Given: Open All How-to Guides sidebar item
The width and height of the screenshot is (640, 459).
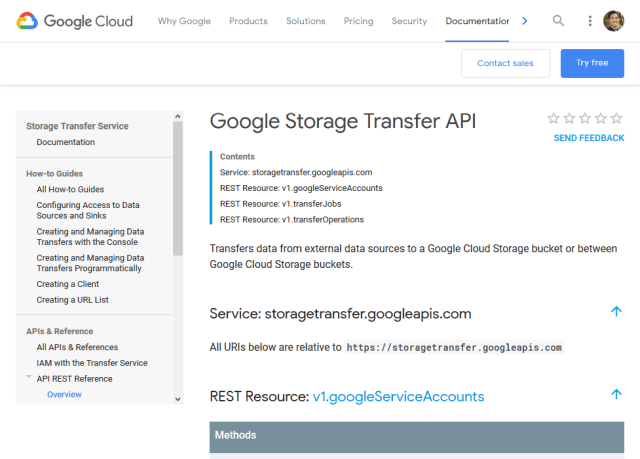Looking at the screenshot, I should pos(70,189).
